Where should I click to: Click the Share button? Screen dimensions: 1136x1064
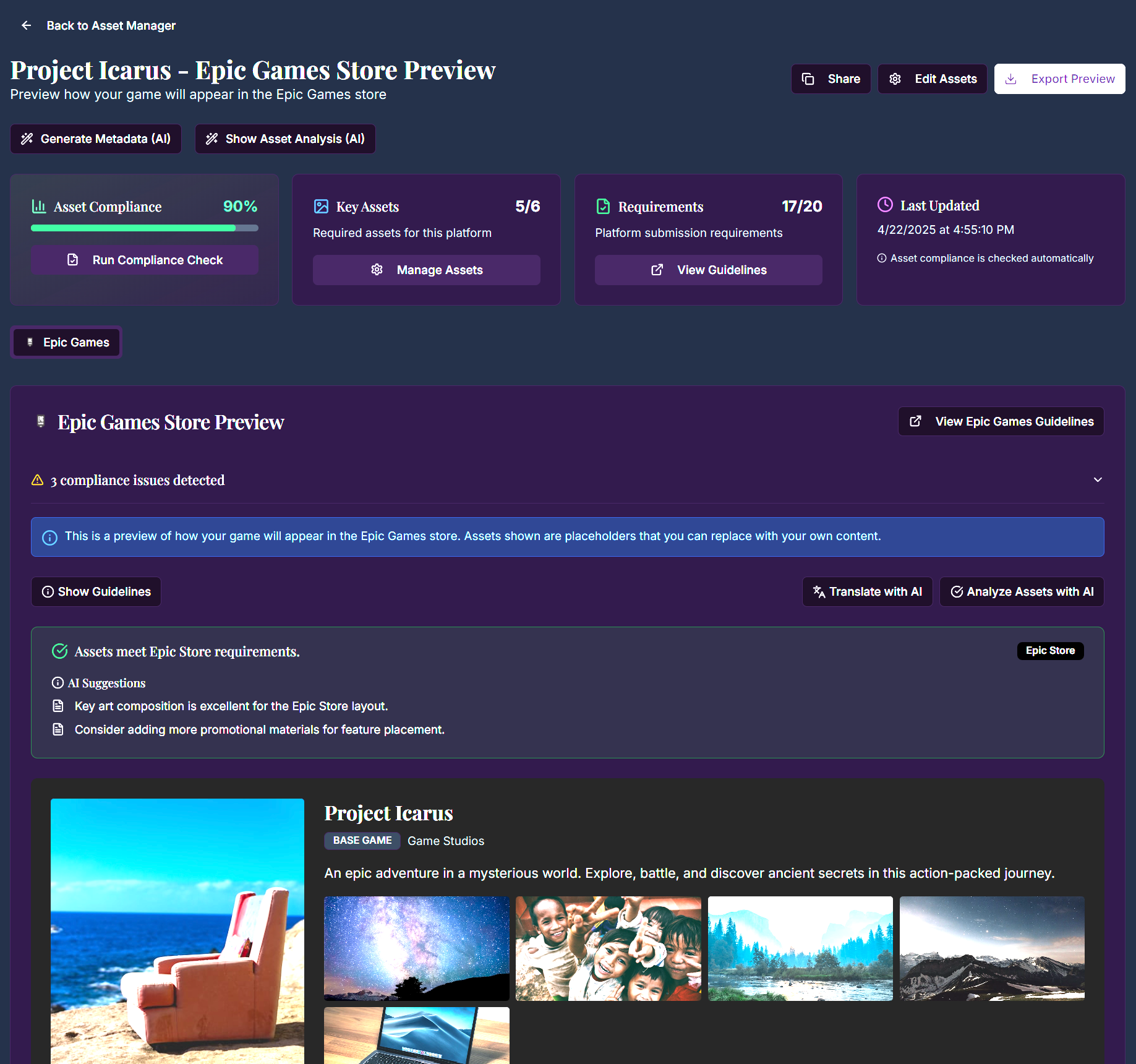tap(831, 79)
